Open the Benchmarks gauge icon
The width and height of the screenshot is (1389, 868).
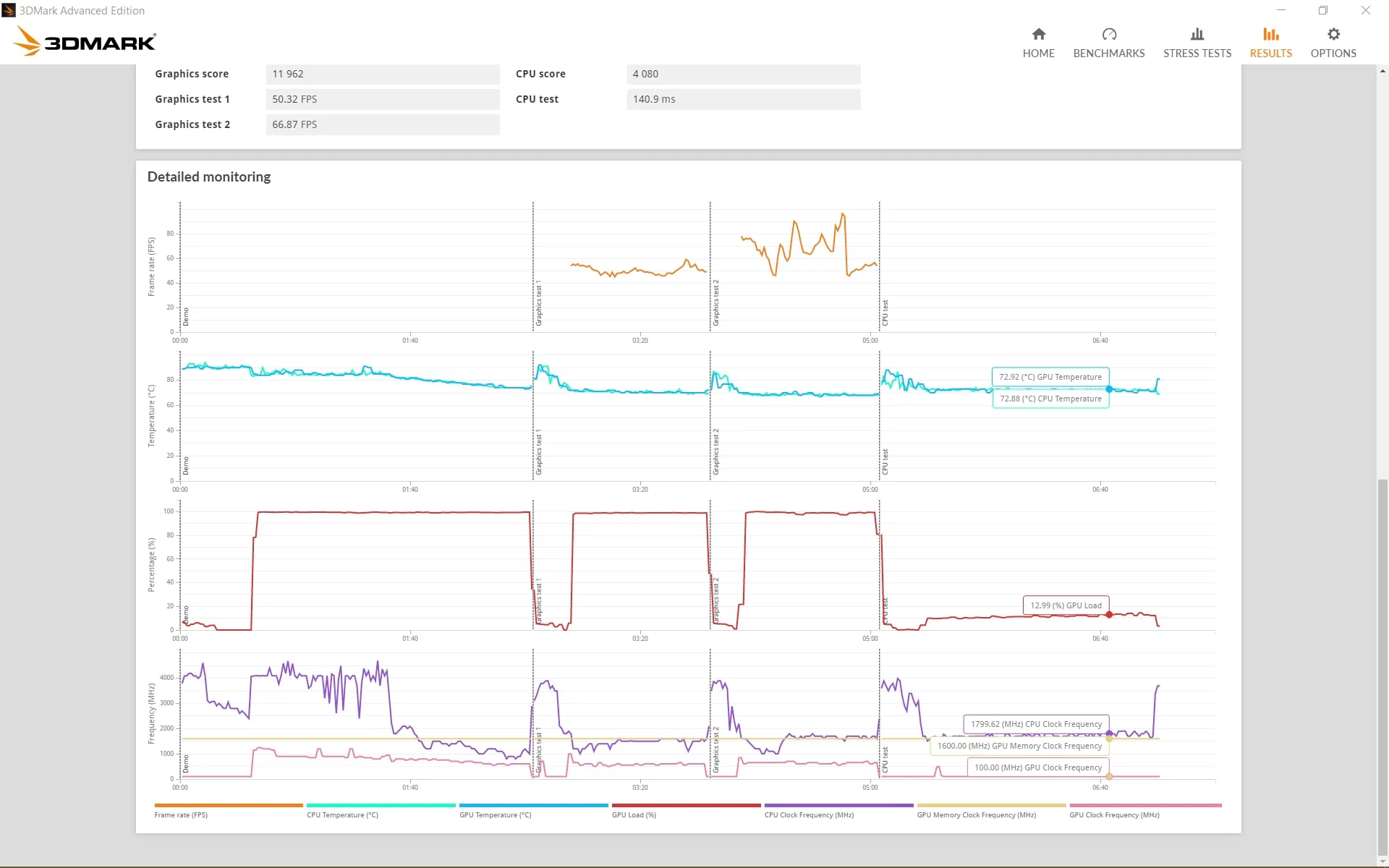[x=1109, y=34]
